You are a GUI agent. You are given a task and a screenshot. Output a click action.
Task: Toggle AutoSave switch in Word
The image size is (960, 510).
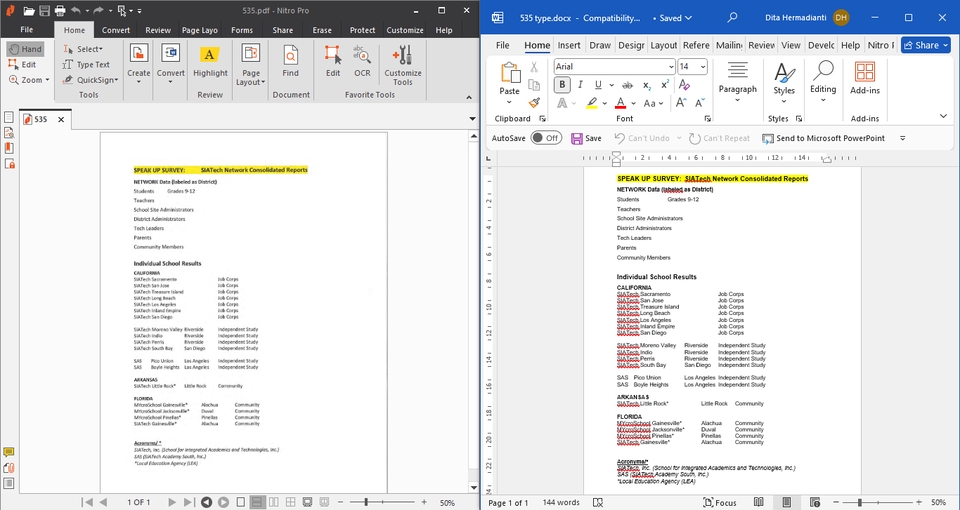click(546, 138)
